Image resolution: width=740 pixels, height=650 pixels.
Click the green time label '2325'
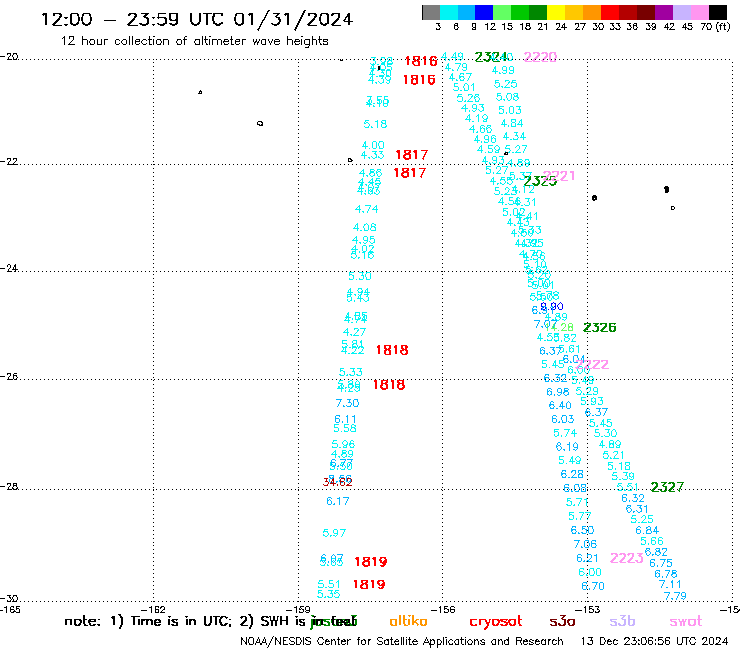pyautogui.click(x=540, y=181)
